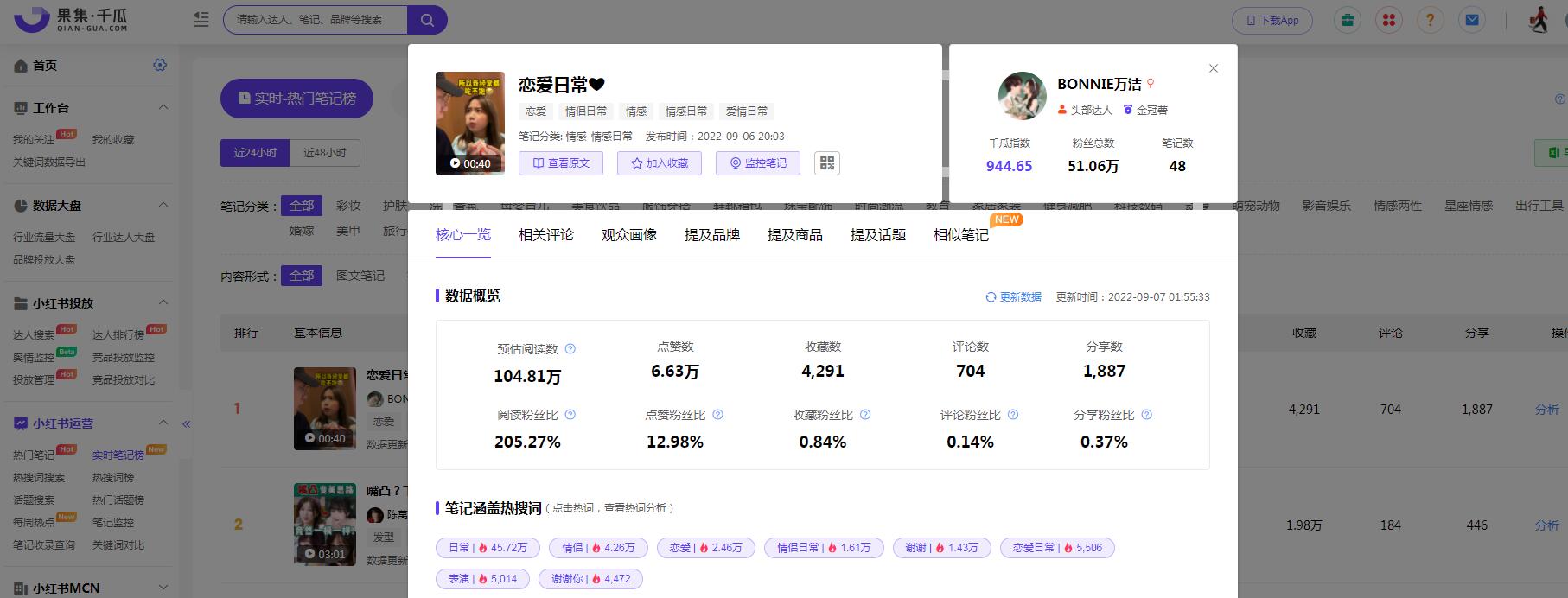Click 监控笔记 button

click(x=758, y=162)
